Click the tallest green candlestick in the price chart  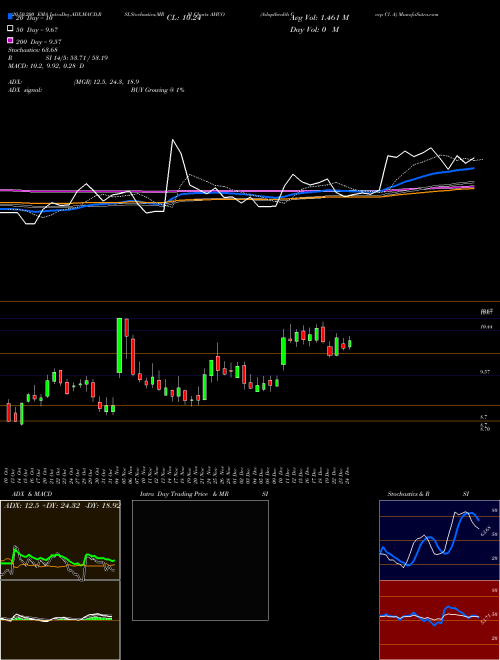coord(120,346)
